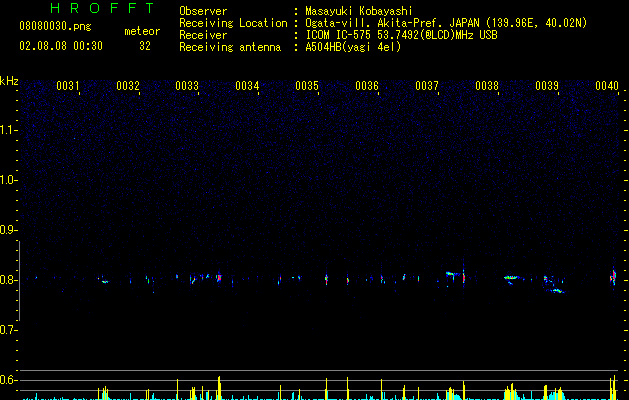Click the Observer name Masayuki Kobayashi
Screen dimensions: 629x400
click(359, 11)
